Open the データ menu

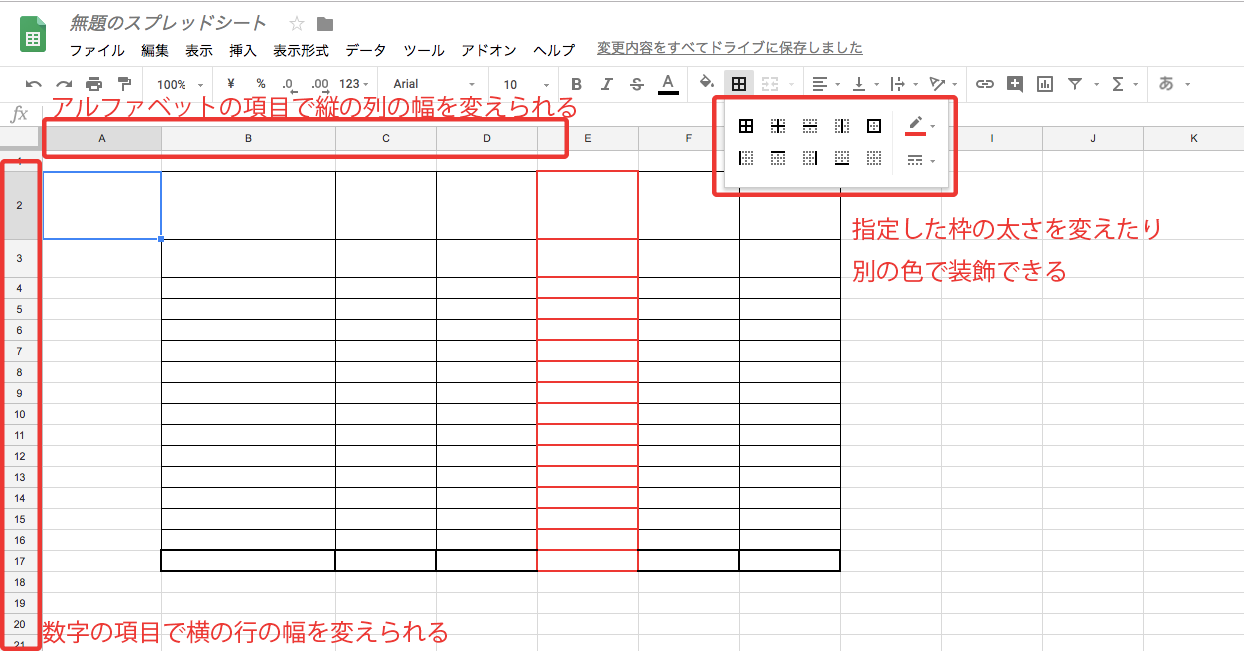(366, 50)
